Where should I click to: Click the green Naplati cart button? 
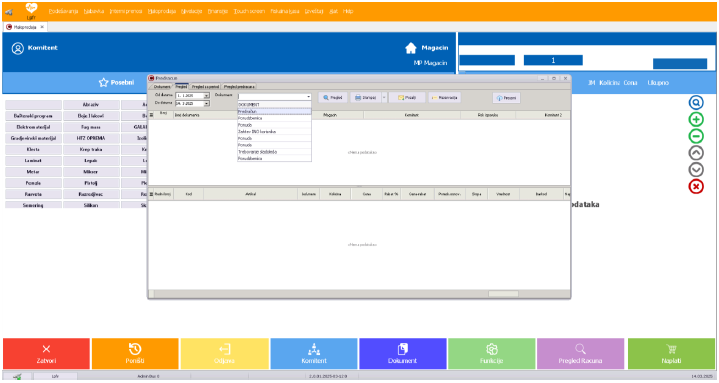coord(671,354)
